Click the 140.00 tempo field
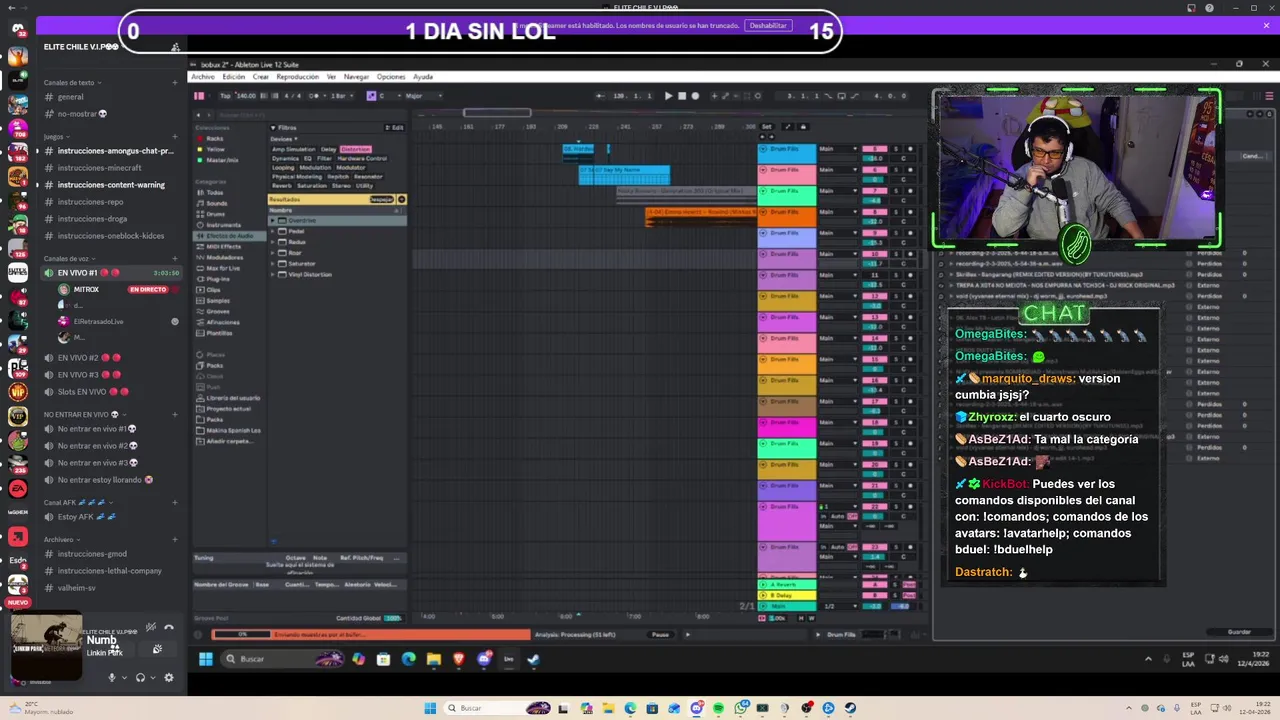 [x=246, y=96]
